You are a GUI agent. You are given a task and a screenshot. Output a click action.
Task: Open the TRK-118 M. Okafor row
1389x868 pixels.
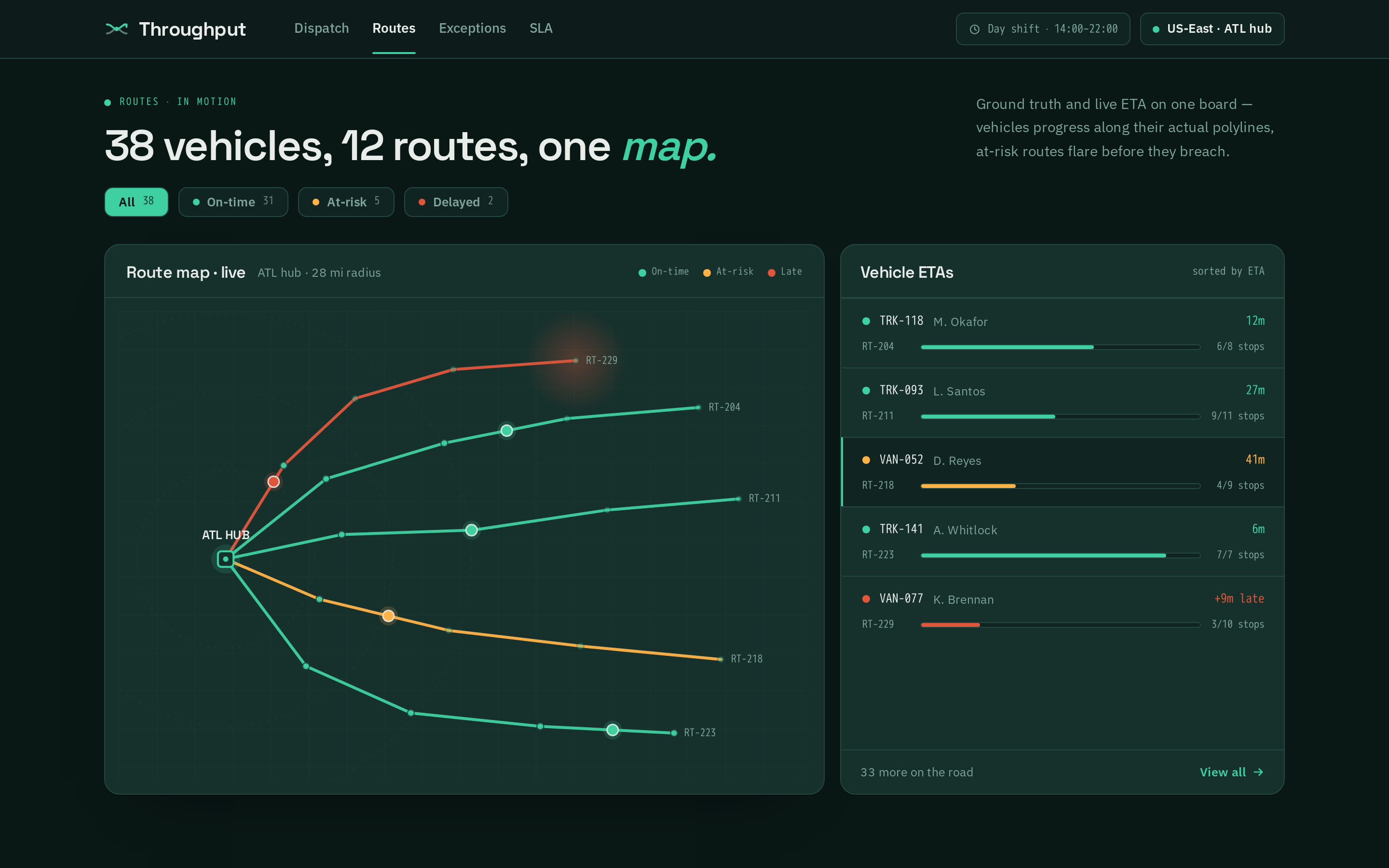click(x=1062, y=334)
